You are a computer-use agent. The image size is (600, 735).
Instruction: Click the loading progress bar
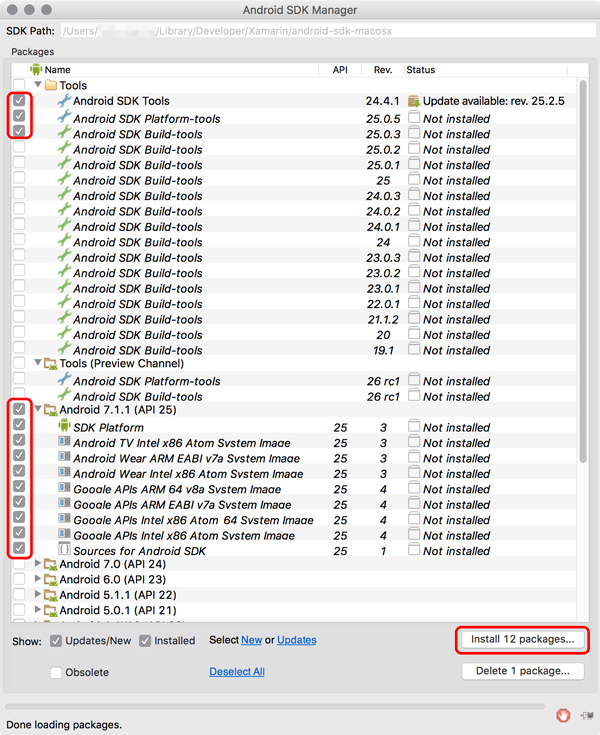pos(275,706)
